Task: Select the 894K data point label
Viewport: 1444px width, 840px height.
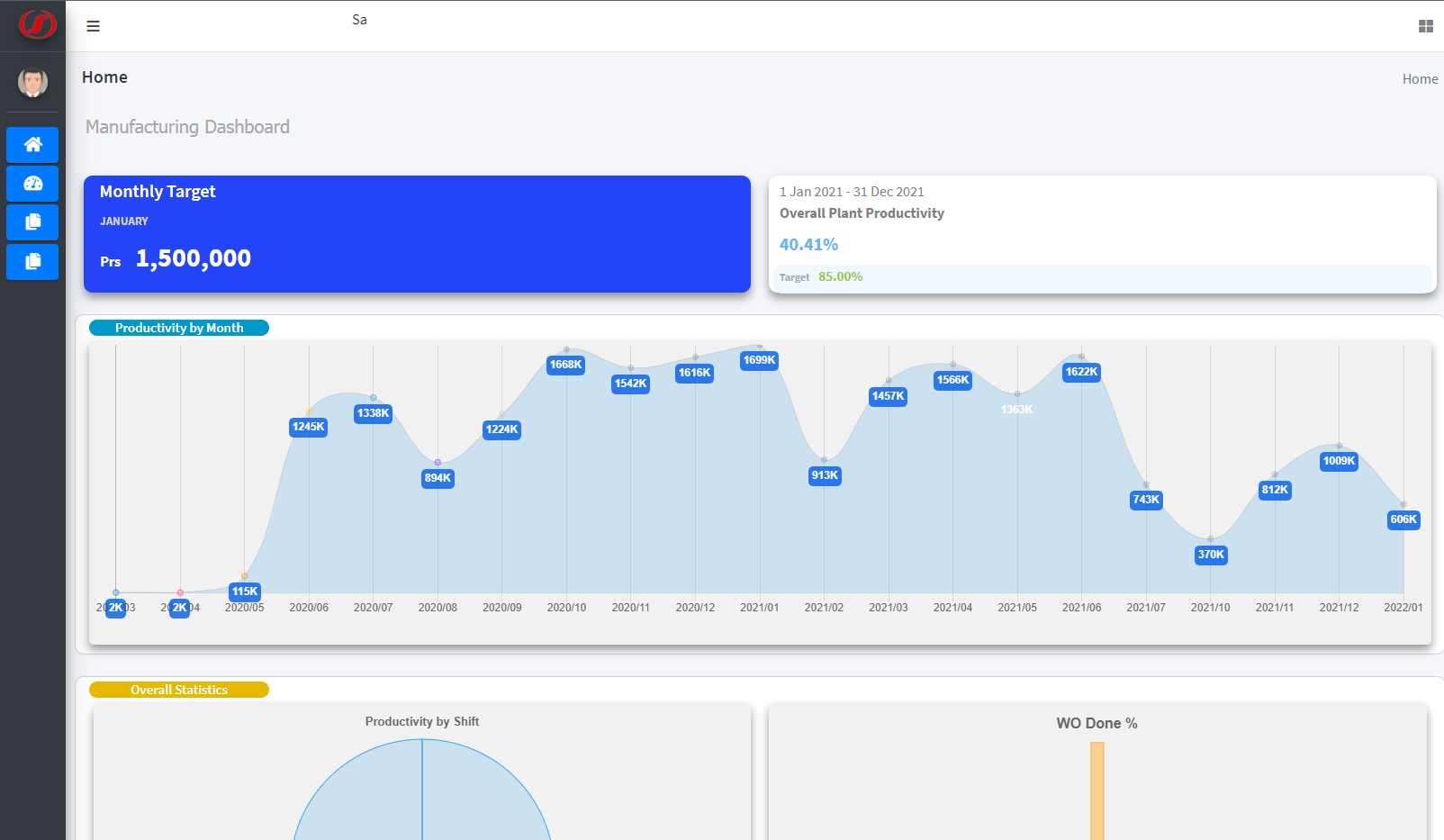Action: 438,478
